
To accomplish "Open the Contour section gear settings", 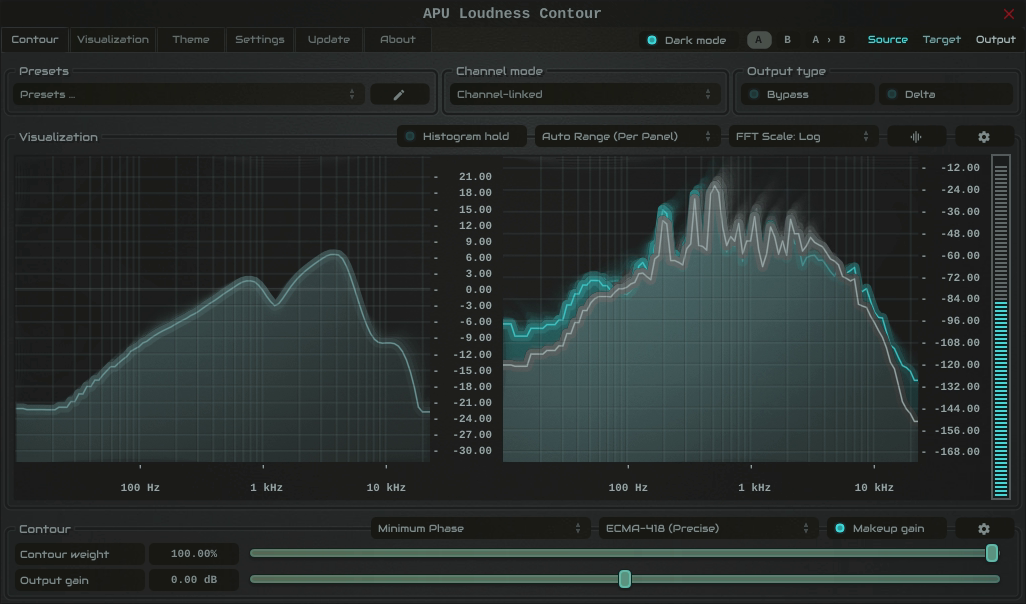I will pos(983,528).
